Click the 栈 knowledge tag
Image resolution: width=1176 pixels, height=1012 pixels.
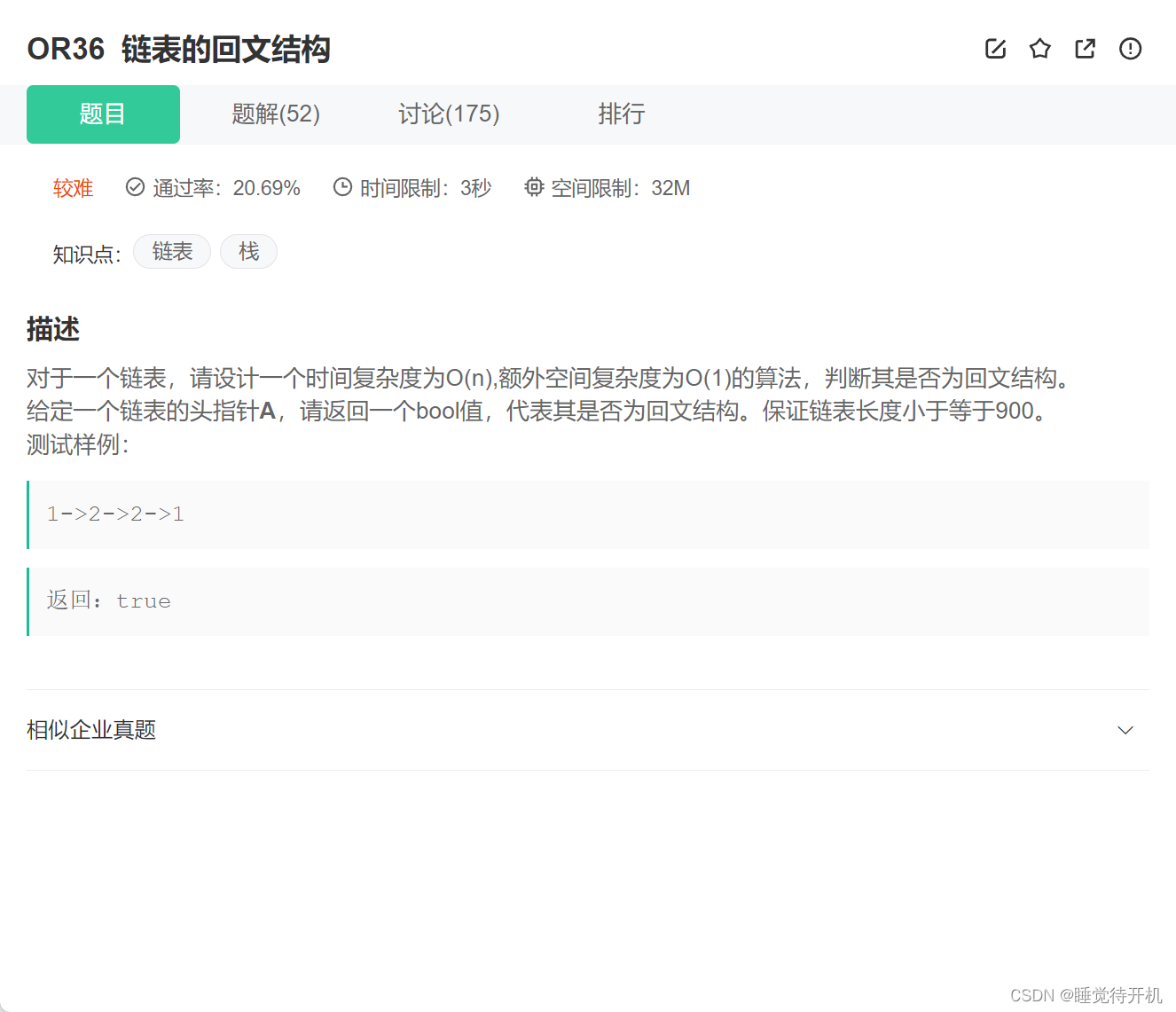(248, 252)
